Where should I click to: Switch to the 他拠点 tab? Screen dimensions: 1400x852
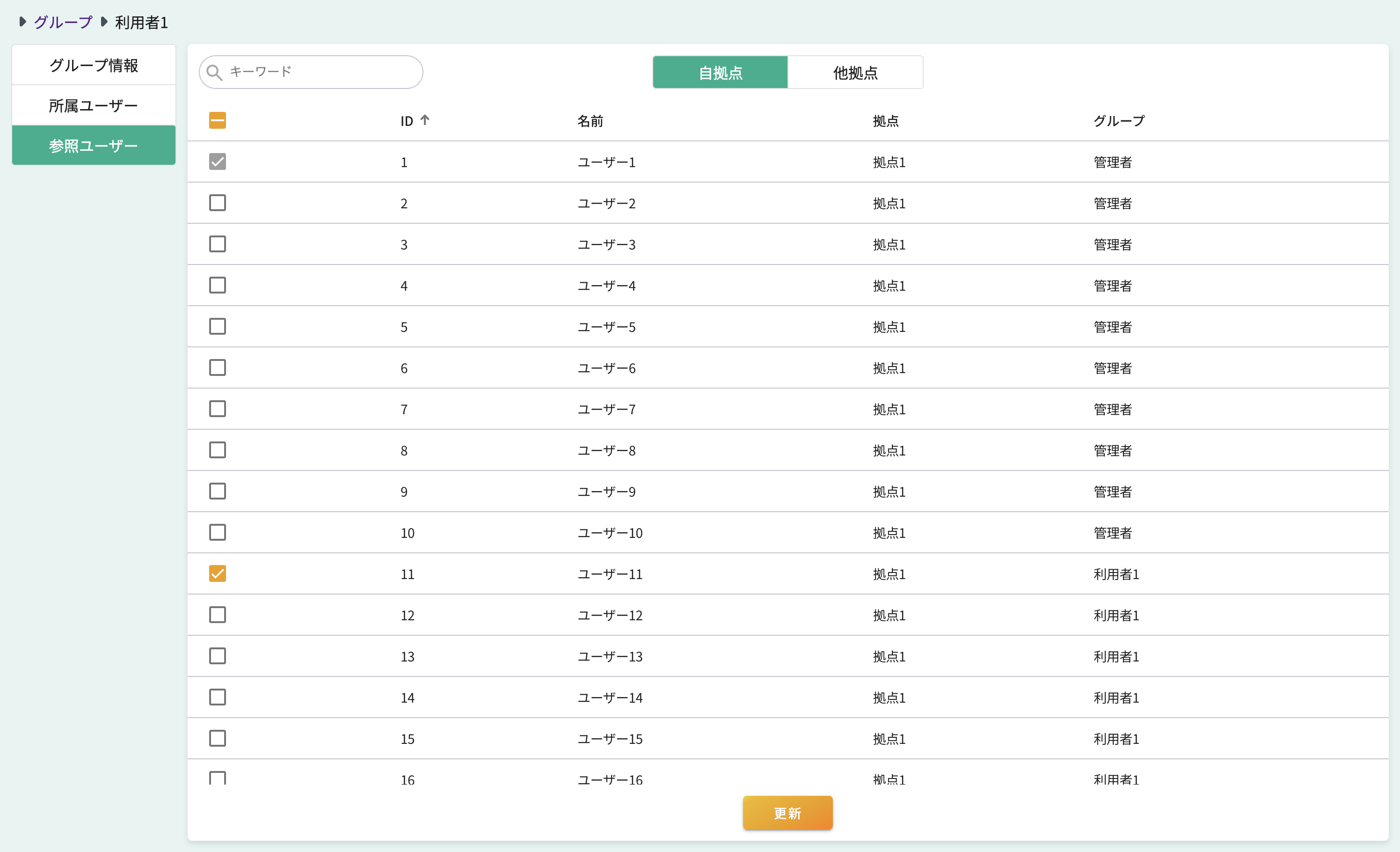pyautogui.click(x=854, y=73)
